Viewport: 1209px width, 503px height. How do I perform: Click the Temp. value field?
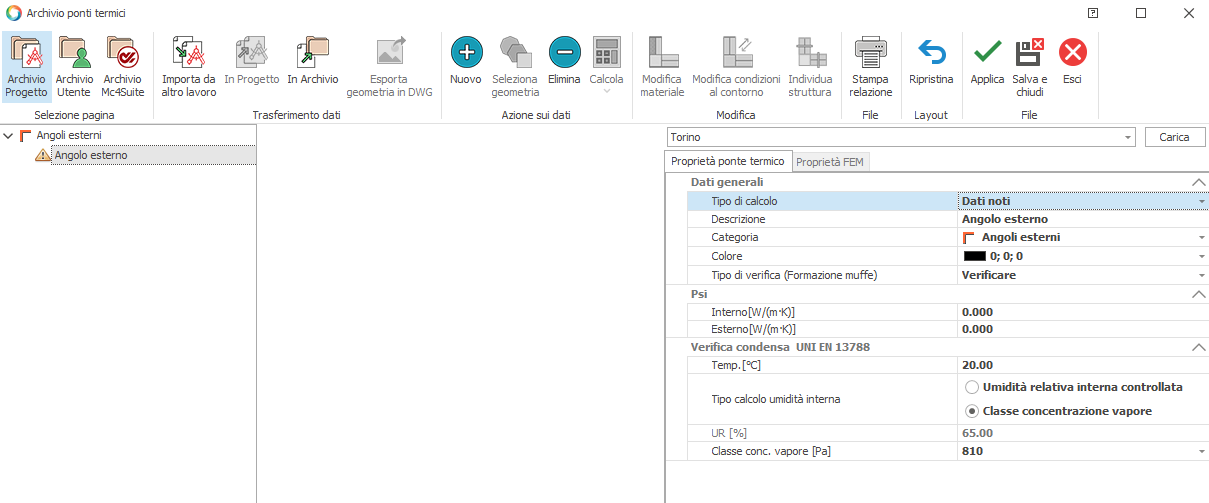[1080, 365]
